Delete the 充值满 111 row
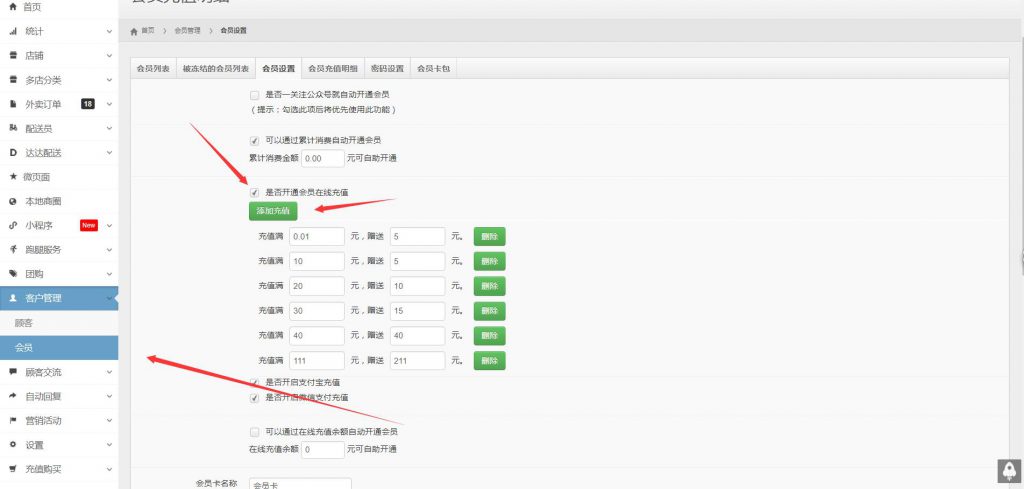 [x=489, y=360]
